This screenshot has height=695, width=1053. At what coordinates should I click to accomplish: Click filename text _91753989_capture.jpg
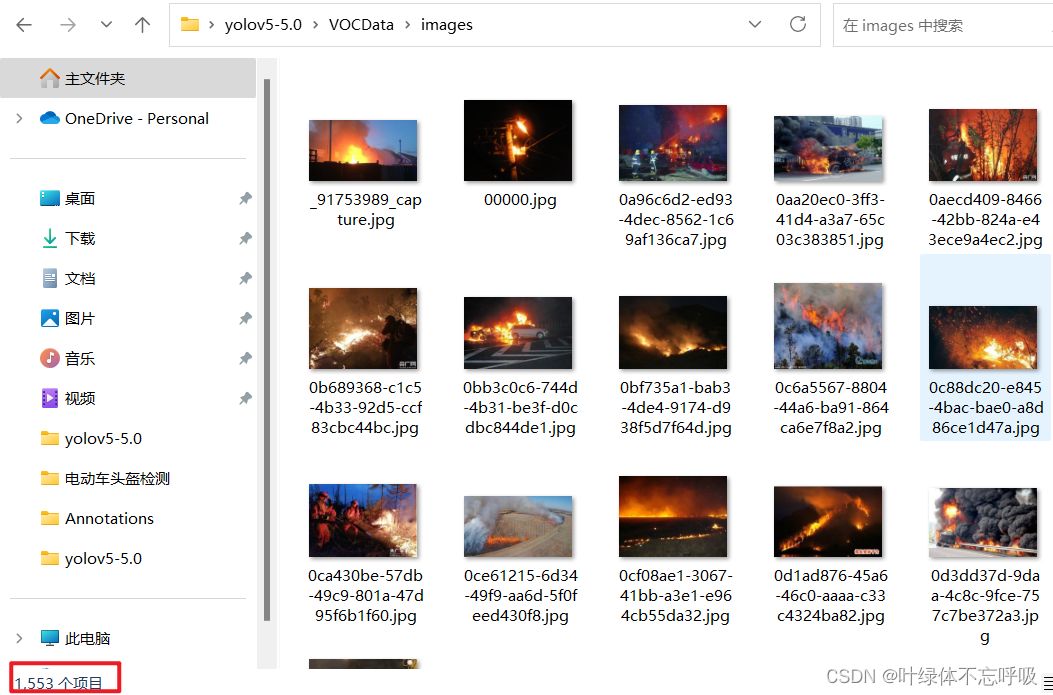366,210
